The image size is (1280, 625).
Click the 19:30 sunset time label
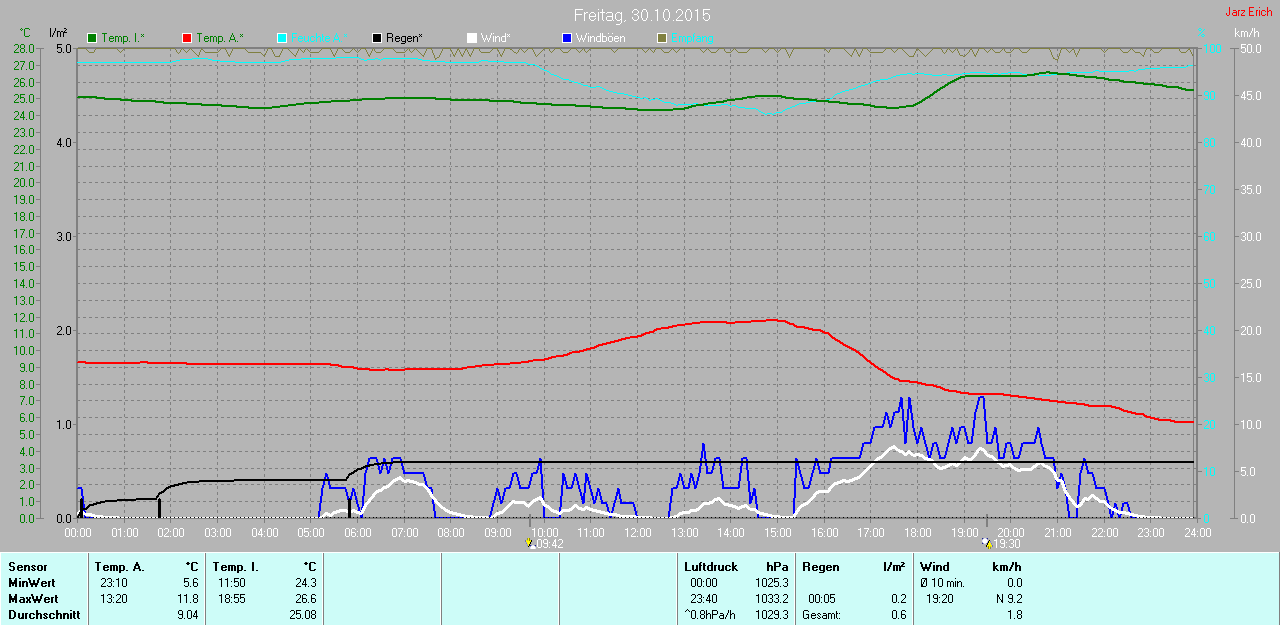click(x=1007, y=545)
